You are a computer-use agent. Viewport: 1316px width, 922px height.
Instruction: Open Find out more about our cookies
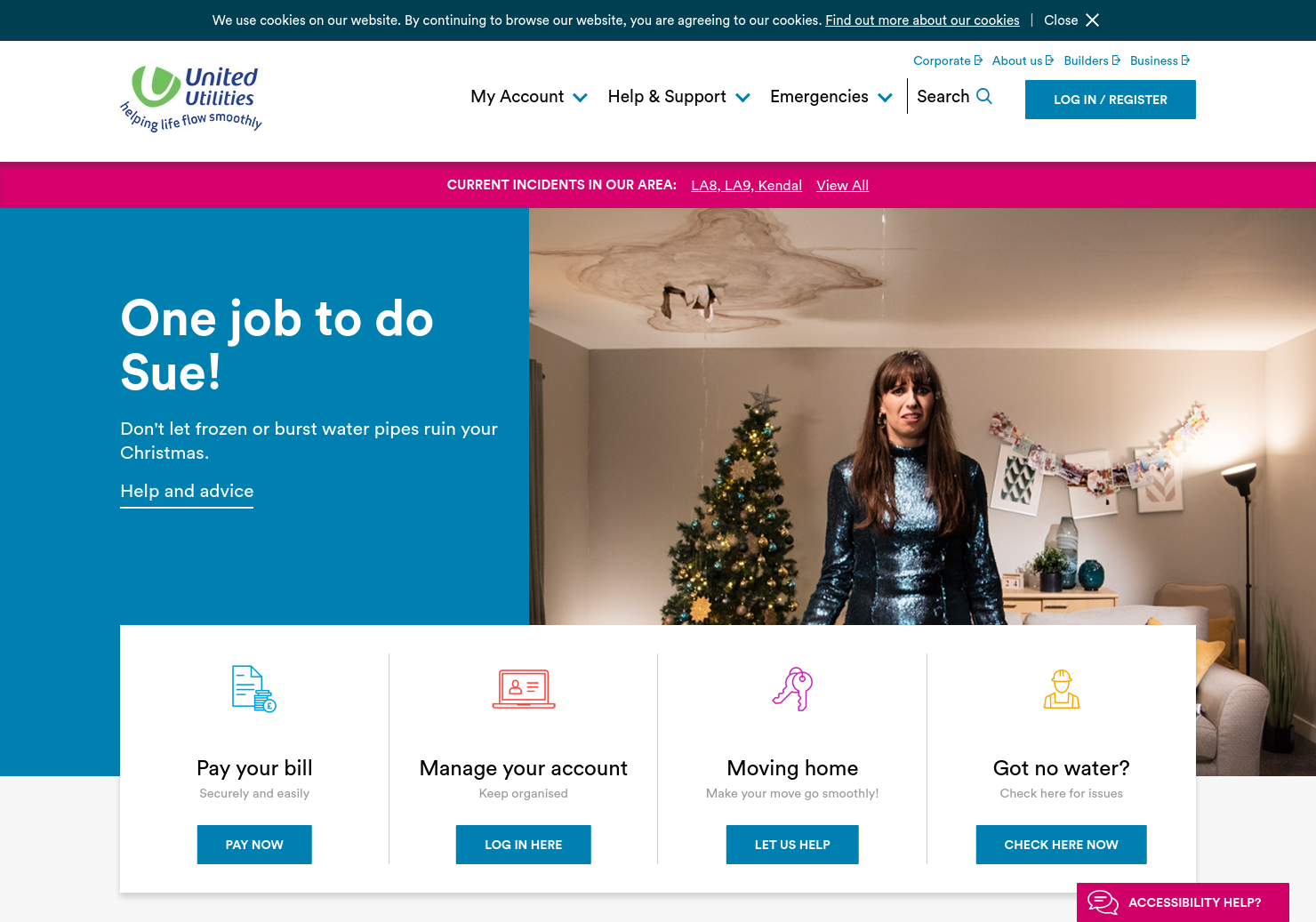[922, 20]
